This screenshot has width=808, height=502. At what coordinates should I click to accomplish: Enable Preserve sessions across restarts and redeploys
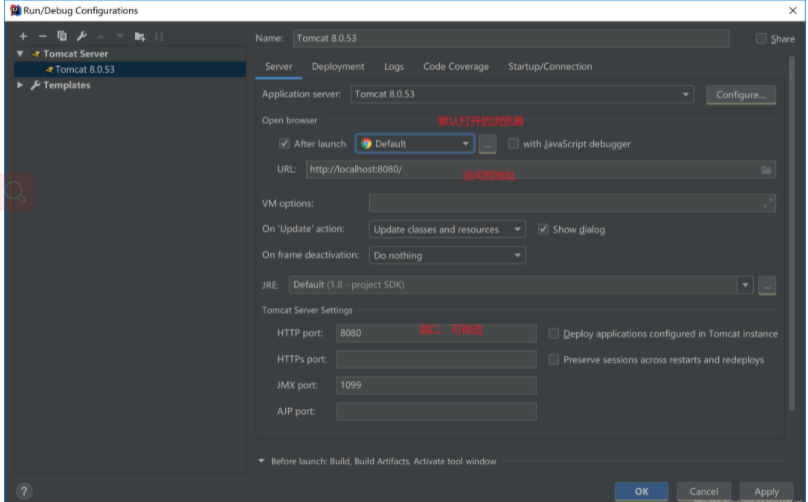(x=553, y=359)
